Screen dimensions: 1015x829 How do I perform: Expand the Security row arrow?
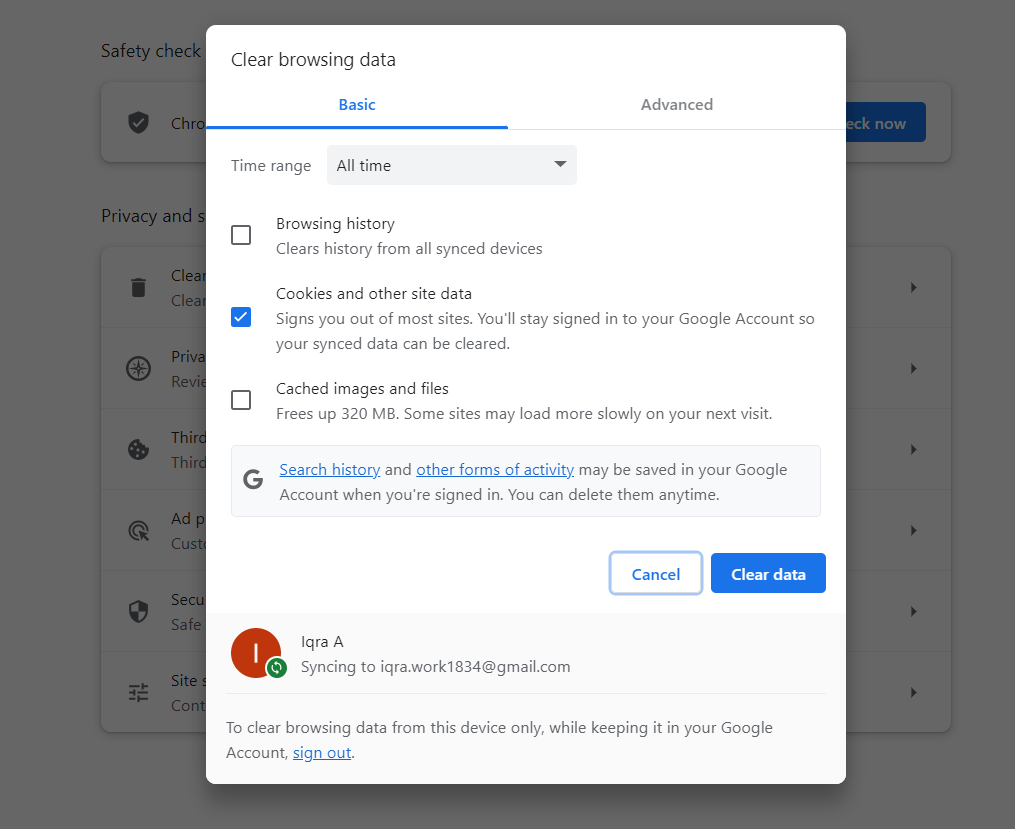point(913,612)
